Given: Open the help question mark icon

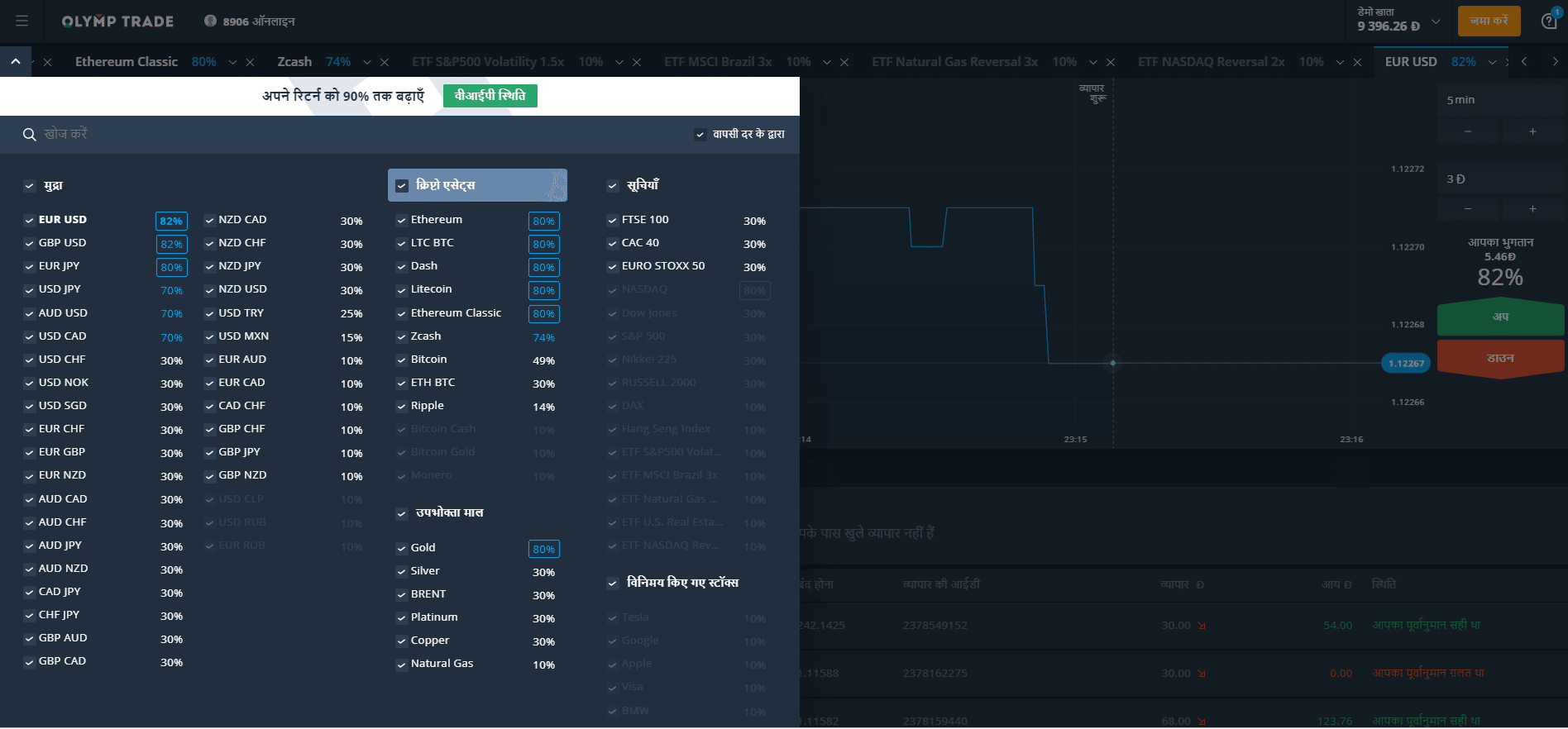Looking at the screenshot, I should click(x=1549, y=21).
